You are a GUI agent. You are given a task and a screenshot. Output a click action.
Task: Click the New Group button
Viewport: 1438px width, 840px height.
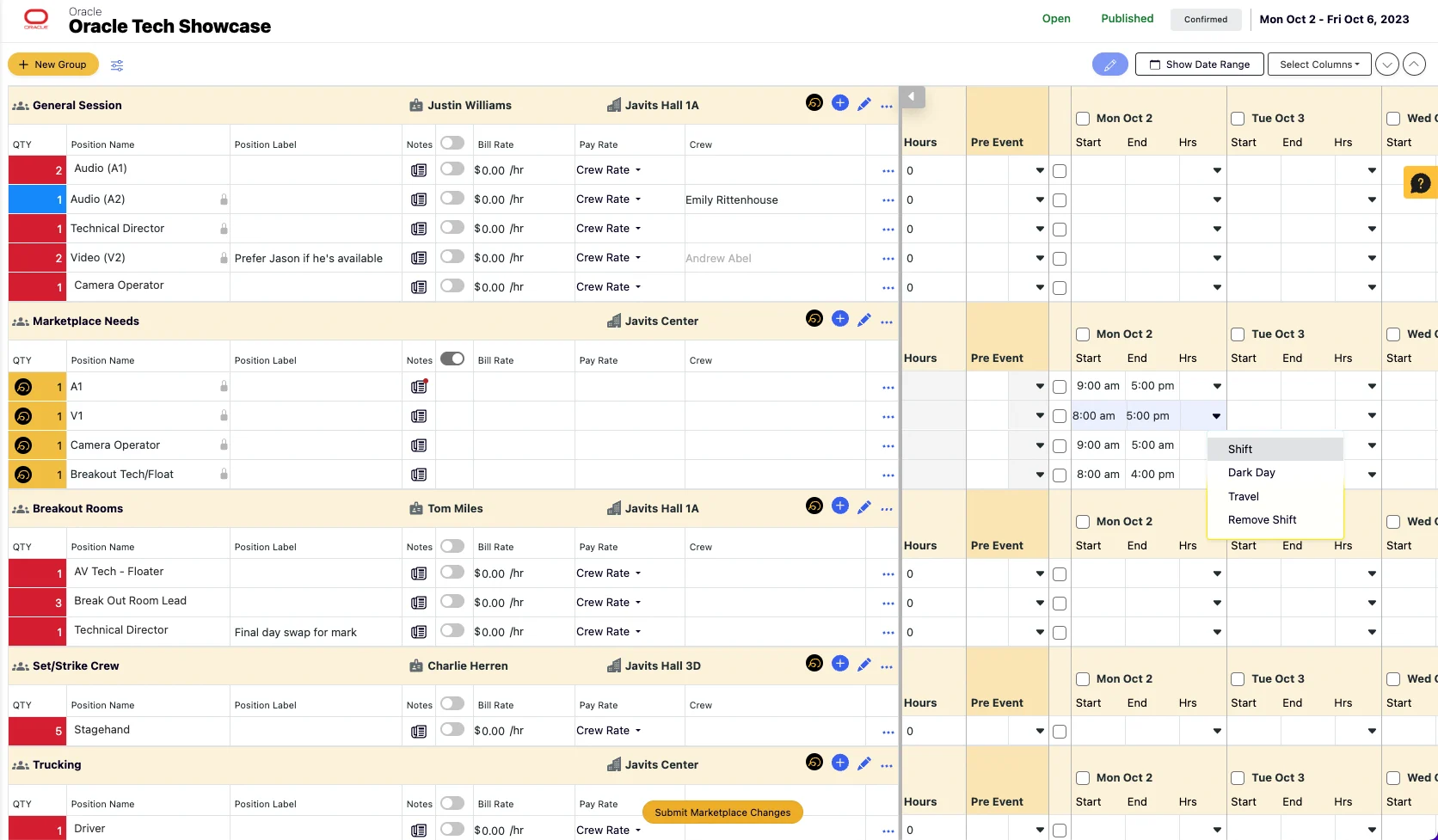coord(52,64)
